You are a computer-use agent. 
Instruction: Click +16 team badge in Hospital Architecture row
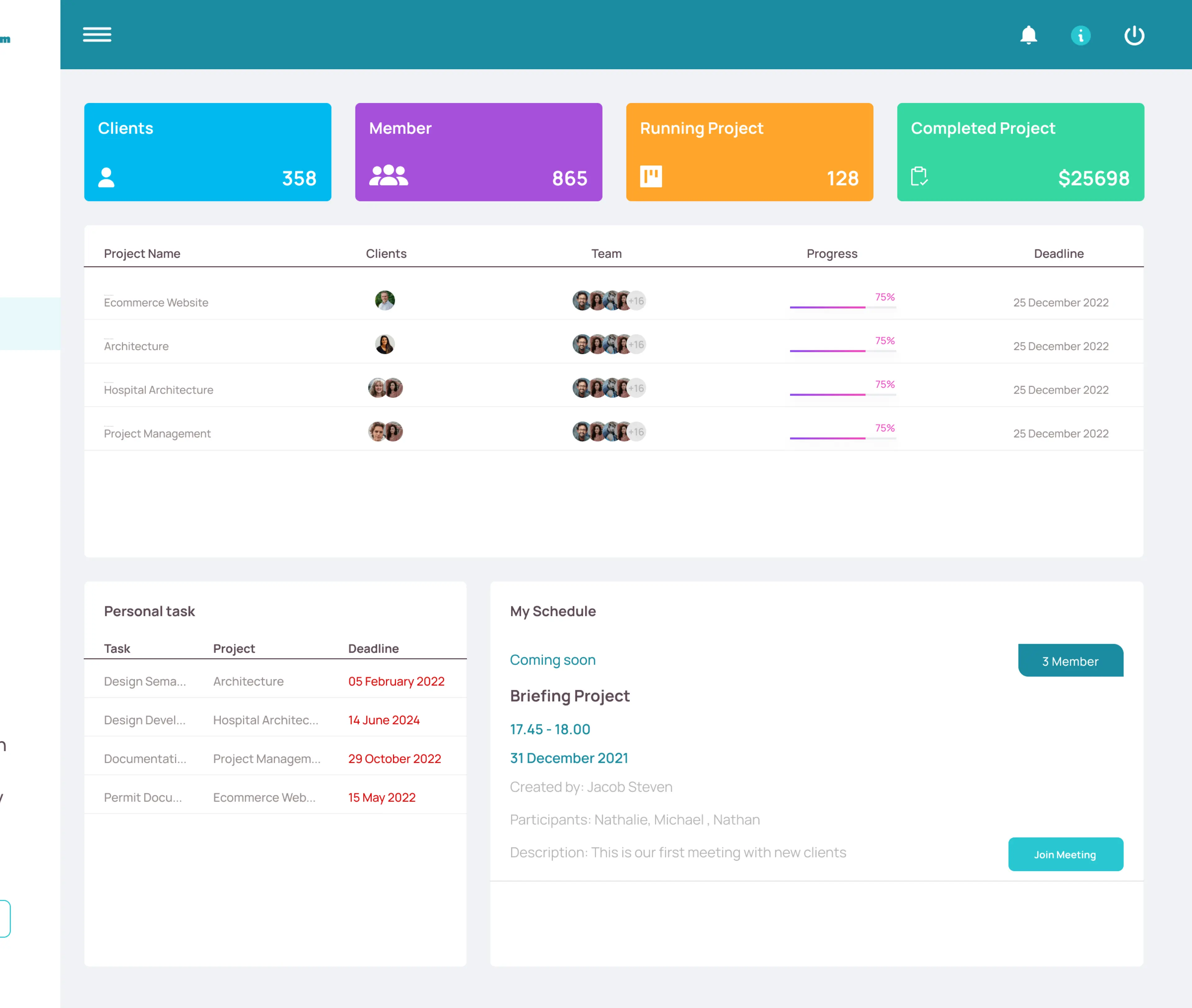point(637,388)
